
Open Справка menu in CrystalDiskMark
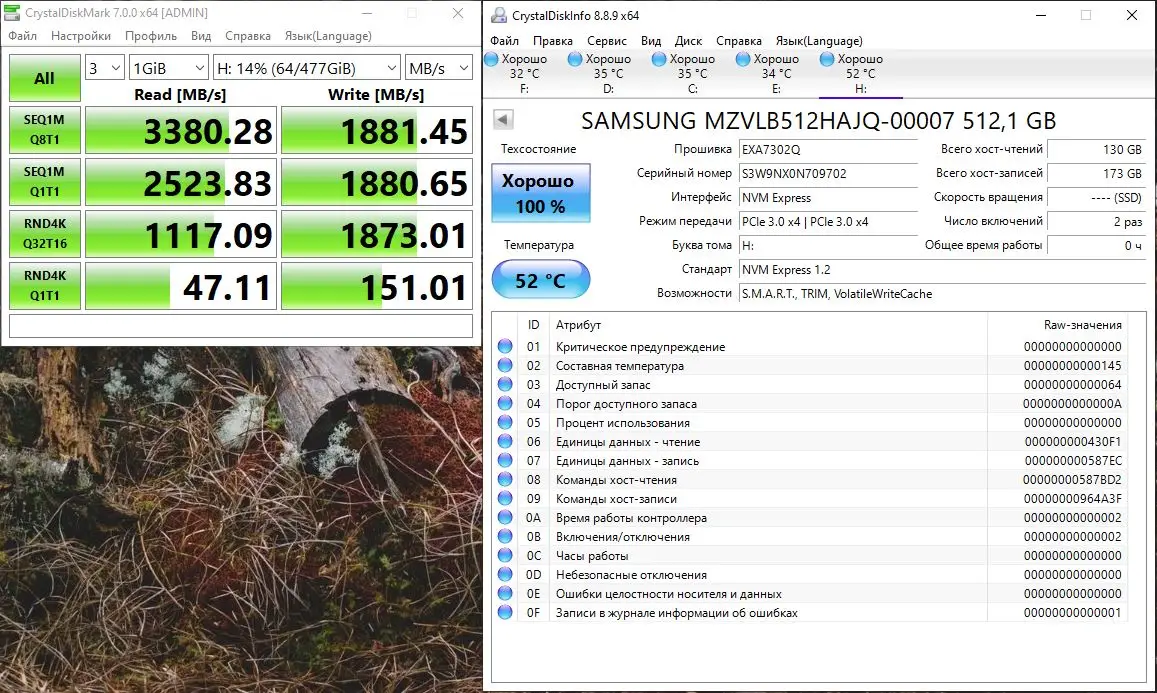pos(247,35)
